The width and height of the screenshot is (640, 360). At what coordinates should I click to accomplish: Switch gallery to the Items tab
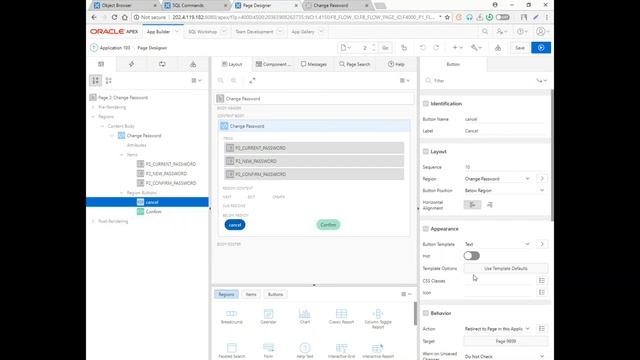[251, 294]
